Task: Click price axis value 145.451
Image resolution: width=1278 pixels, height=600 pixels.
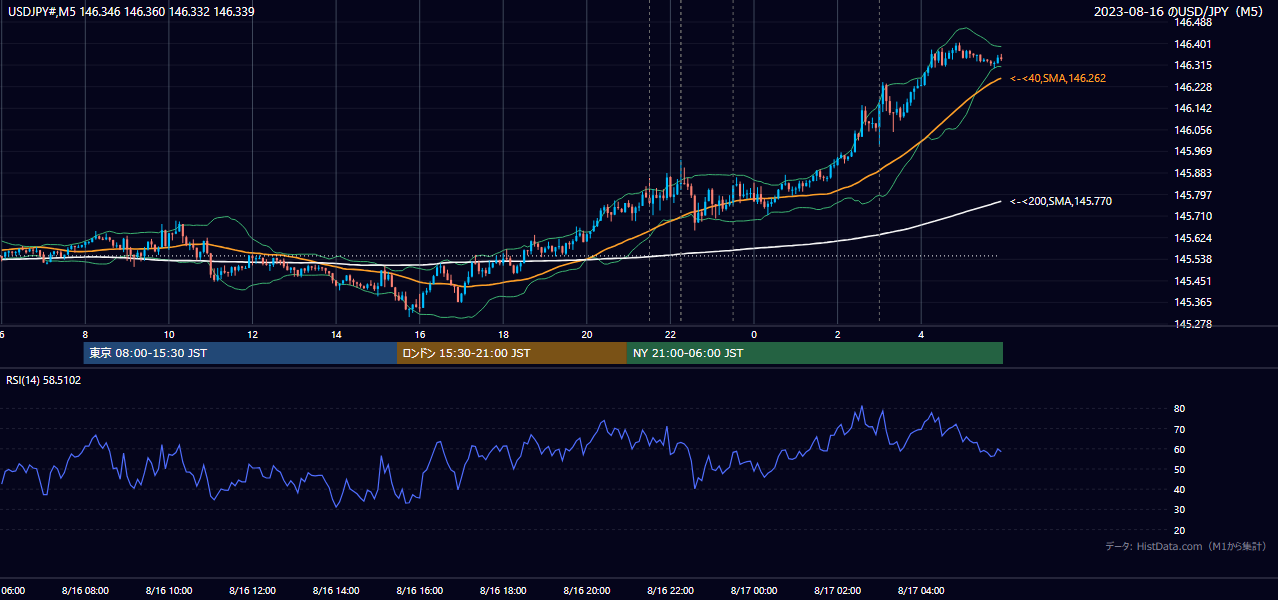Action: 1194,281
